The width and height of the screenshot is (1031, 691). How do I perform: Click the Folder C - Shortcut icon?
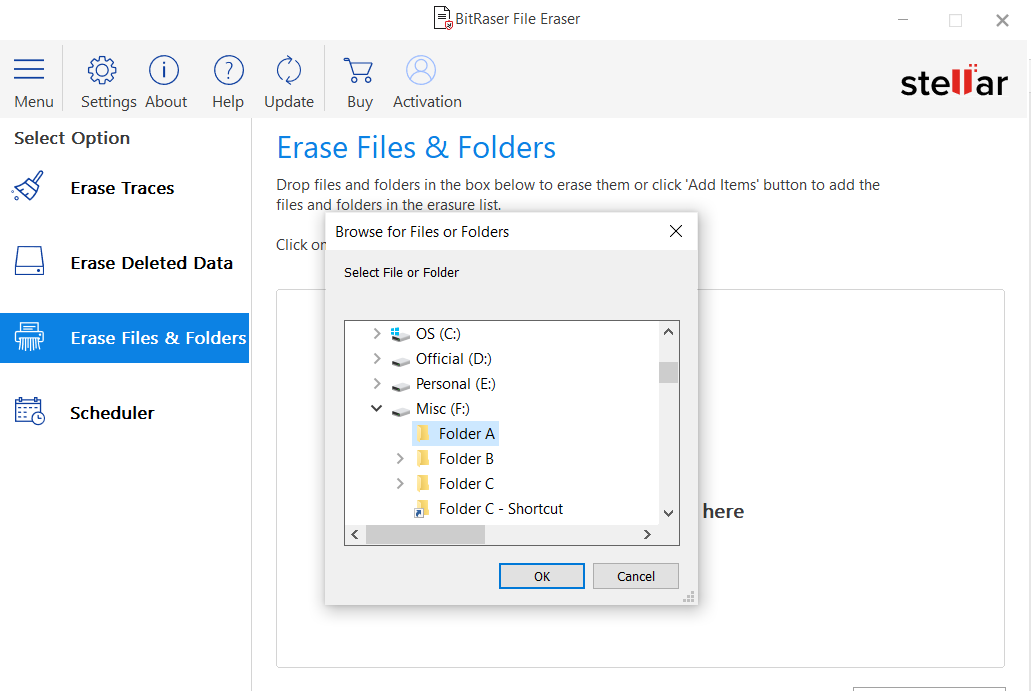(x=421, y=509)
